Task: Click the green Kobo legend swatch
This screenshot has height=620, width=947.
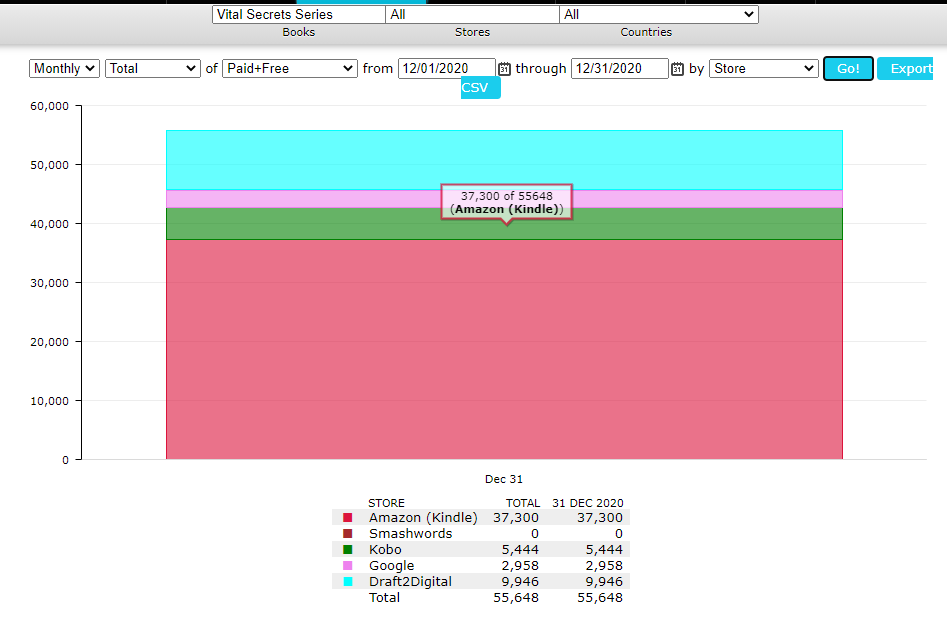Action: [348, 550]
